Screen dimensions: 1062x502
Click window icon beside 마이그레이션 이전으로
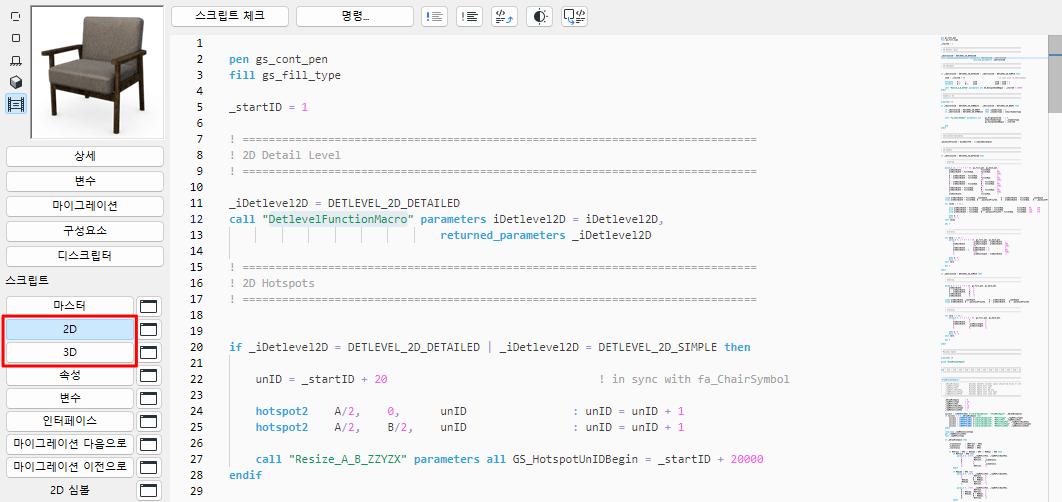(x=149, y=467)
